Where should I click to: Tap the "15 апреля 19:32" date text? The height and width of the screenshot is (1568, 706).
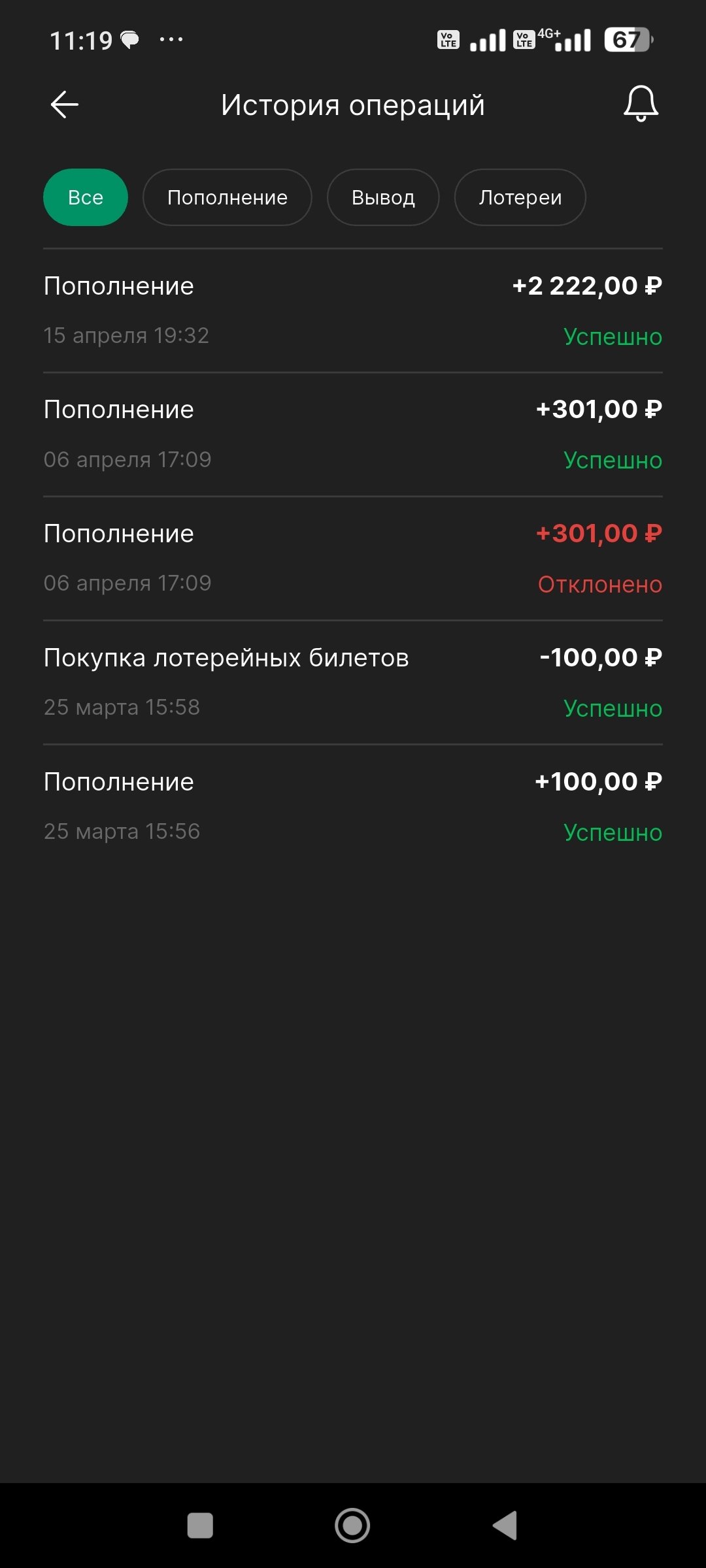[126, 335]
